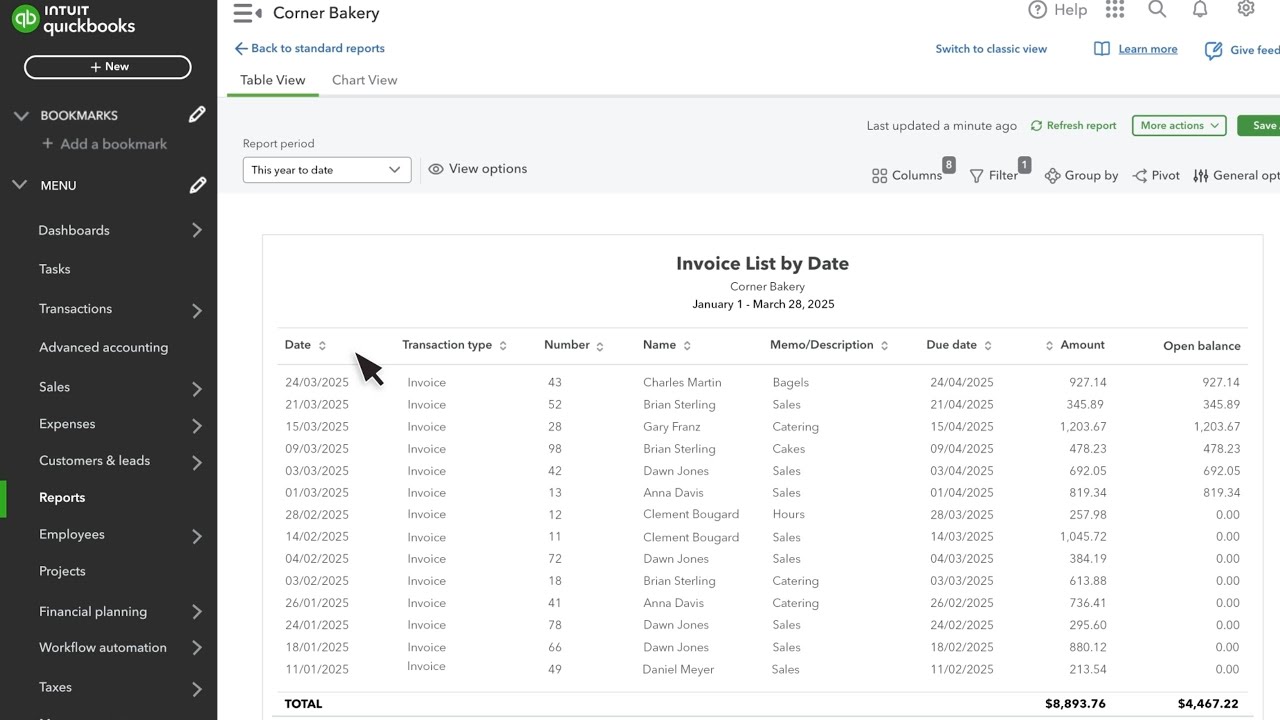Viewport: 1280px width, 720px height.
Task: Click the New button
Action: pos(108,67)
